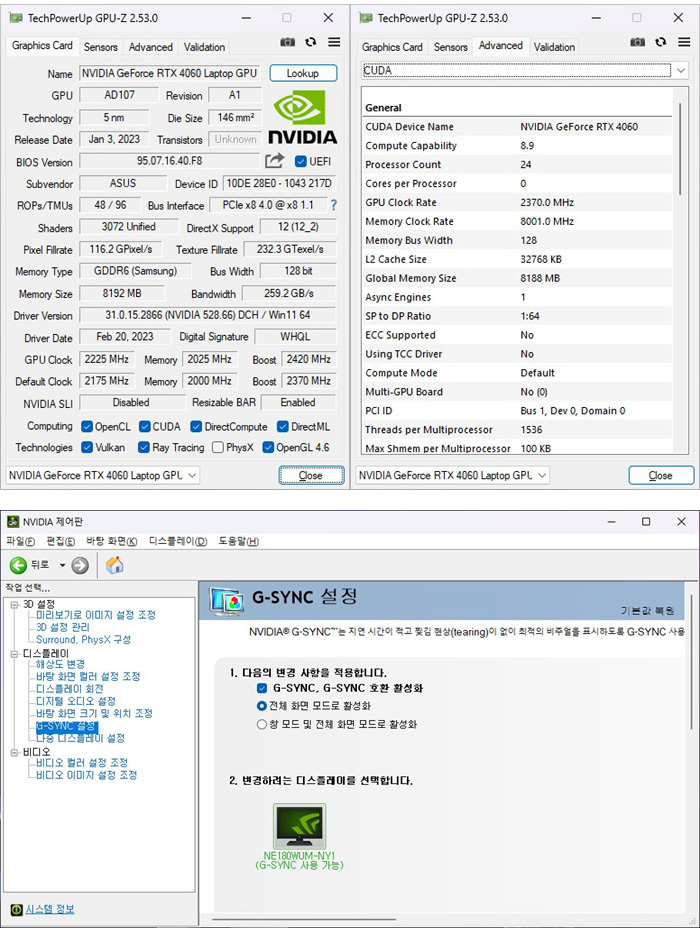Click NVIDIA Control Panel title bar icon
Screen dimensions: 700x932
[12, 522]
